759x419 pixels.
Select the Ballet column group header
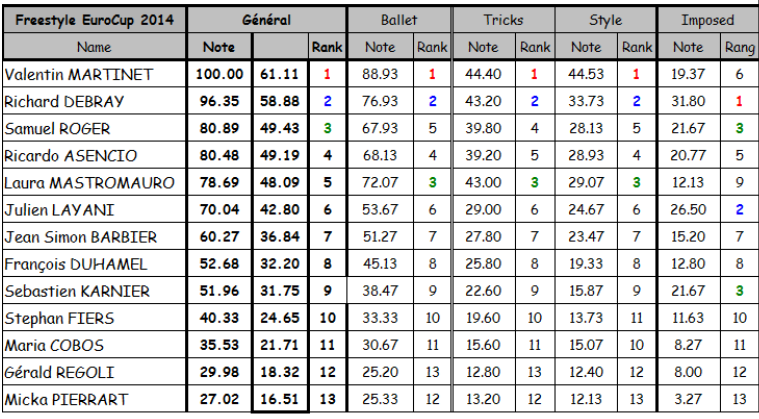[399, 20]
